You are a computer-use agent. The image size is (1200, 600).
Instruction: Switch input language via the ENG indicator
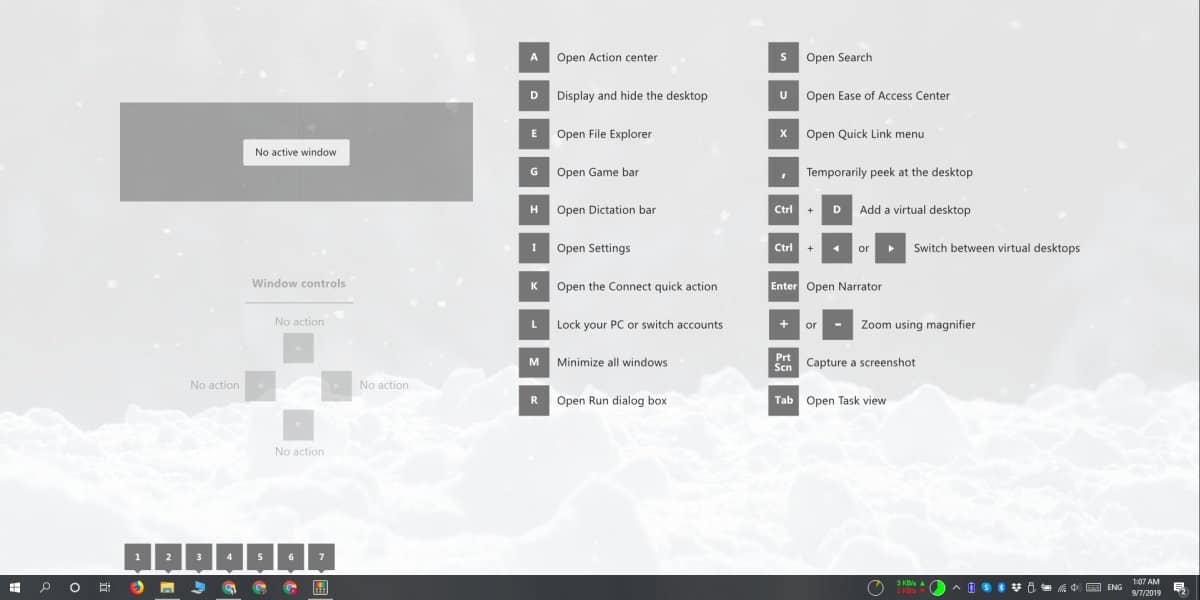click(1114, 589)
